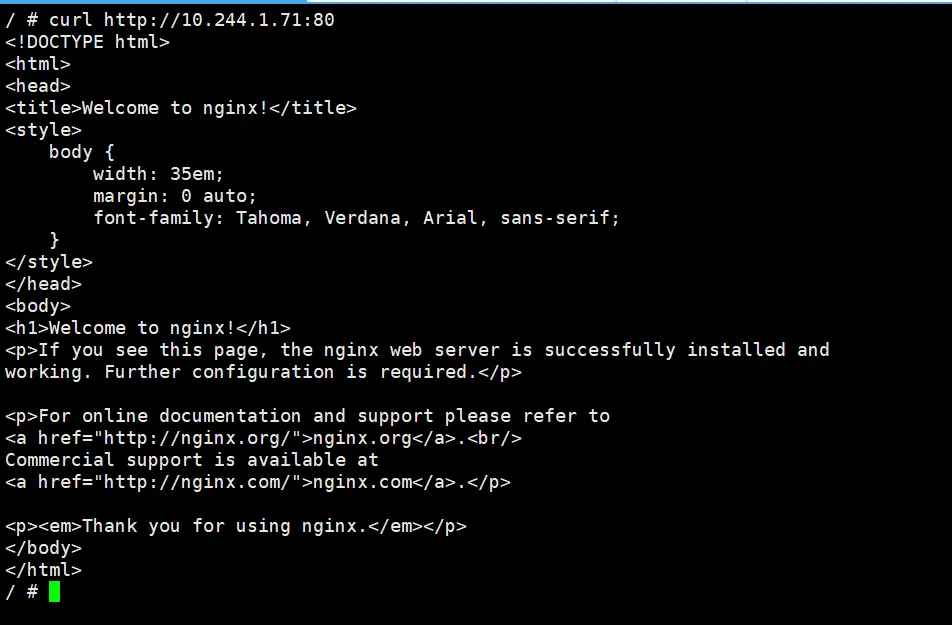
Task: Click the font-family Tahoma CSS line
Action: pyautogui.click(x=357, y=218)
